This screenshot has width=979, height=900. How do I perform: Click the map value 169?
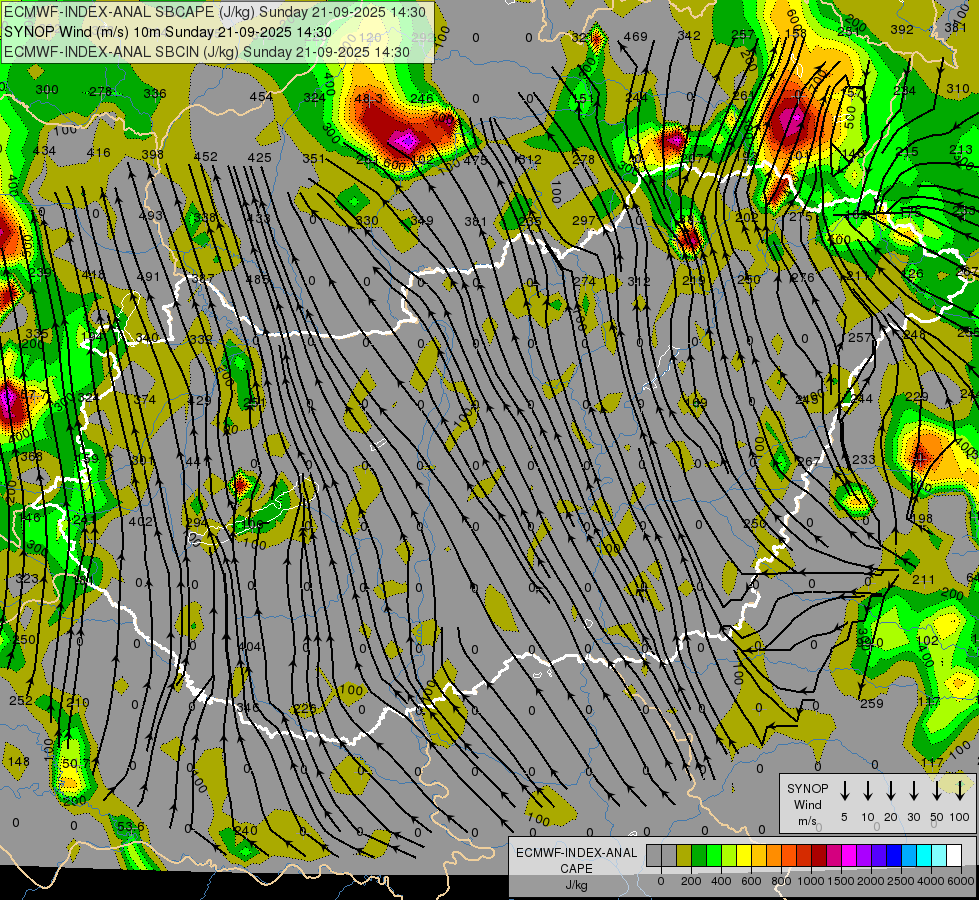696,403
